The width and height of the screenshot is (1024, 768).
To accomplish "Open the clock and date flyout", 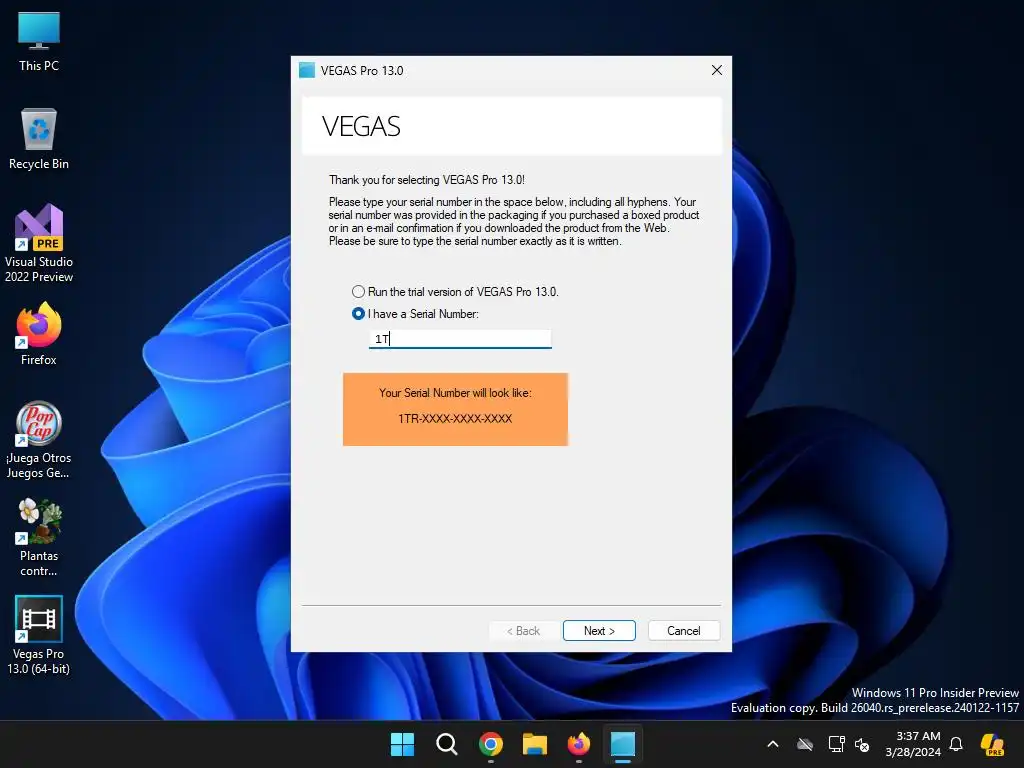I will tap(913, 744).
